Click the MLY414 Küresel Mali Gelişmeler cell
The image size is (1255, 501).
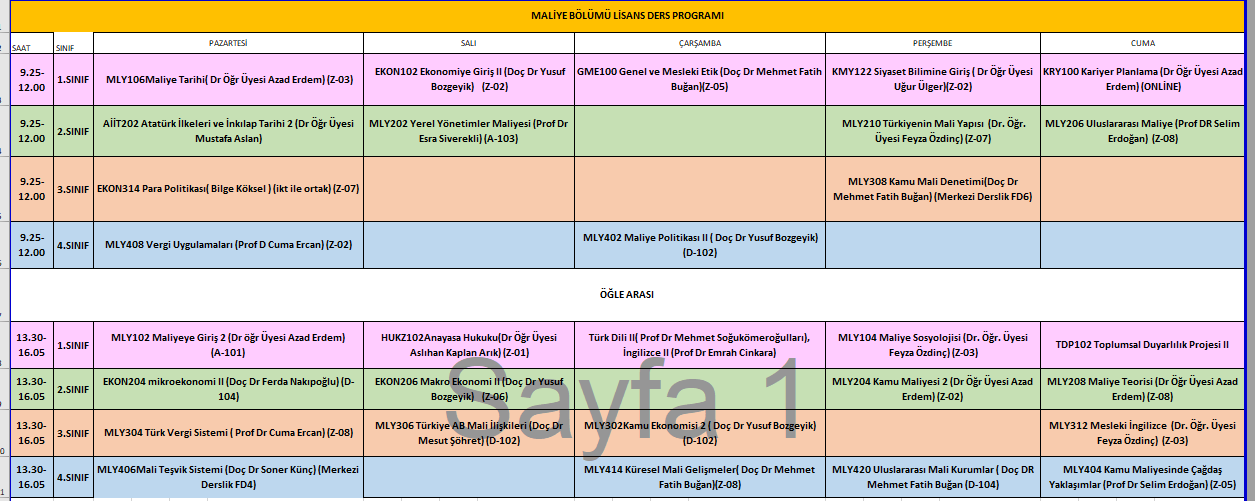[x=699, y=476]
